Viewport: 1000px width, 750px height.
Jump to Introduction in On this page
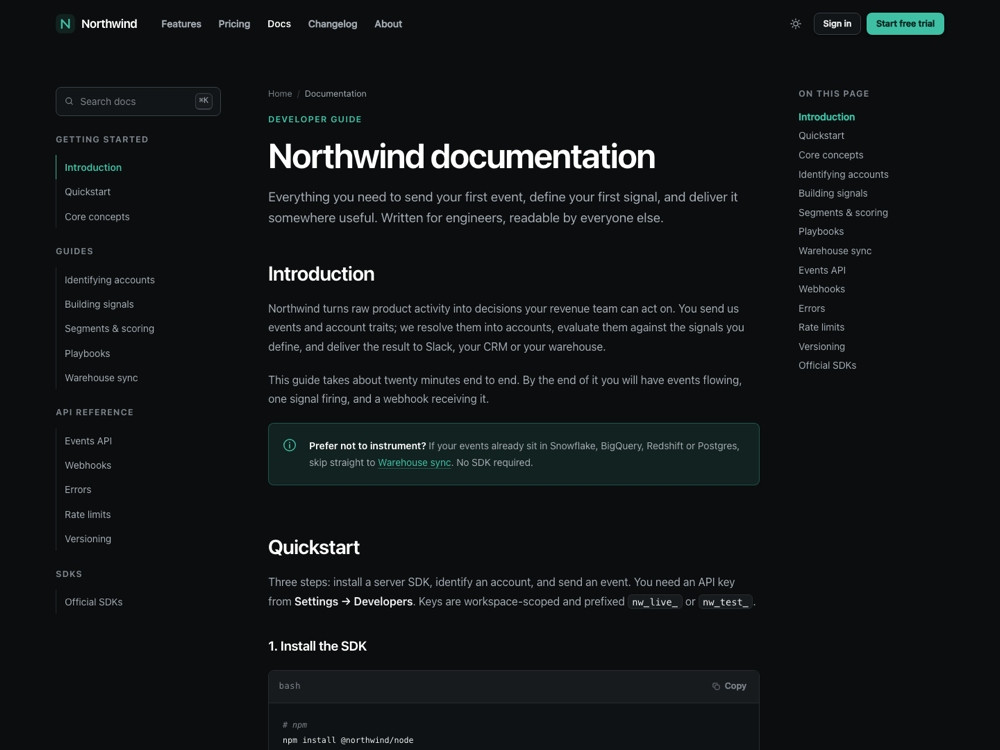pyautogui.click(x=827, y=117)
